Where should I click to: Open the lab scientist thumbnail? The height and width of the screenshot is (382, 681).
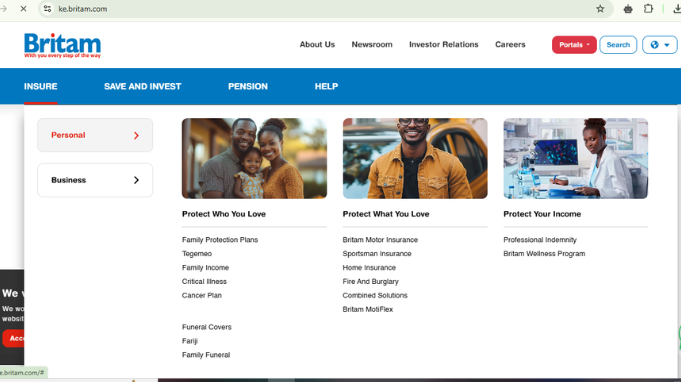575,158
